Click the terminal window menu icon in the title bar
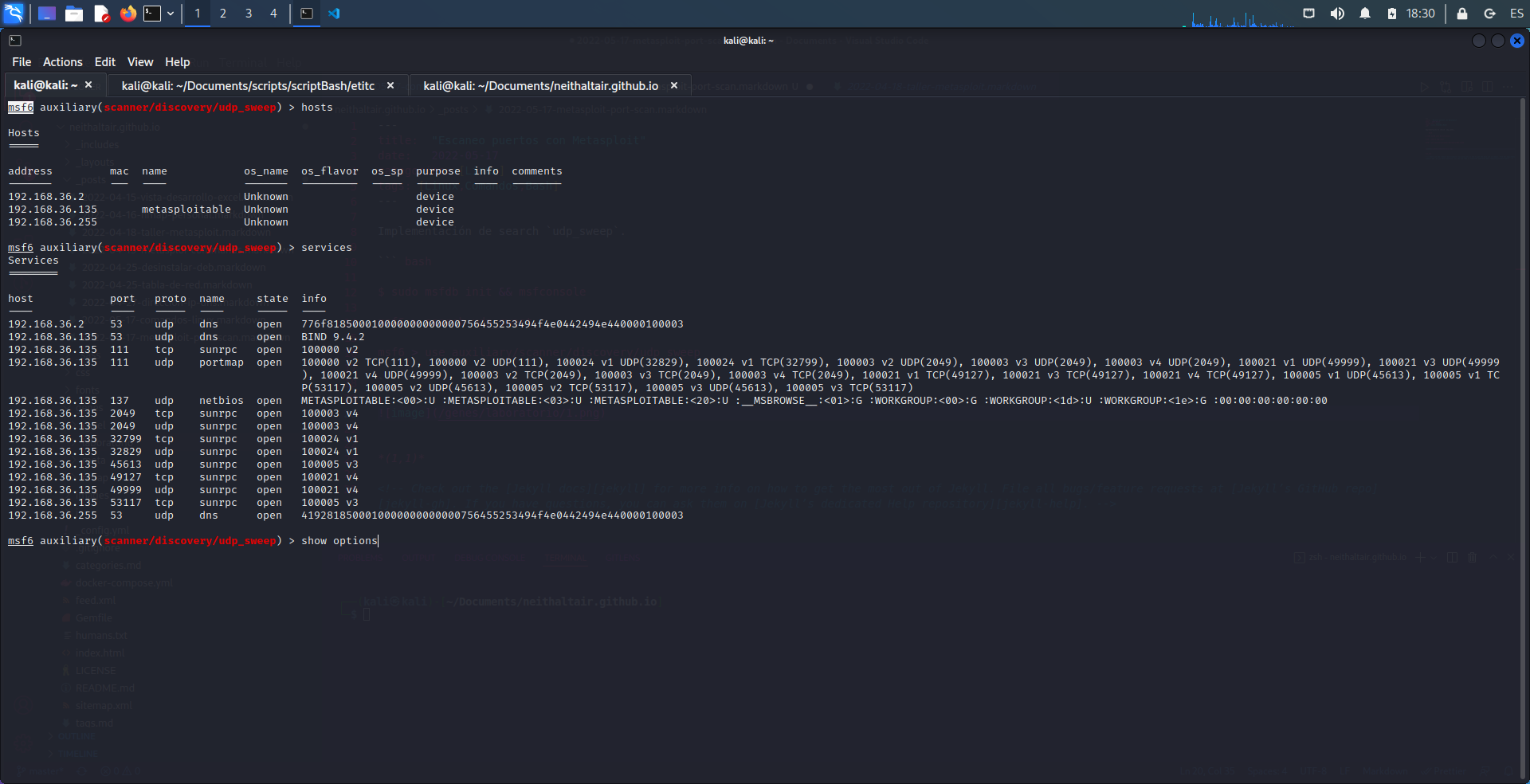Image resolution: width=1530 pixels, height=784 pixels. pos(15,41)
